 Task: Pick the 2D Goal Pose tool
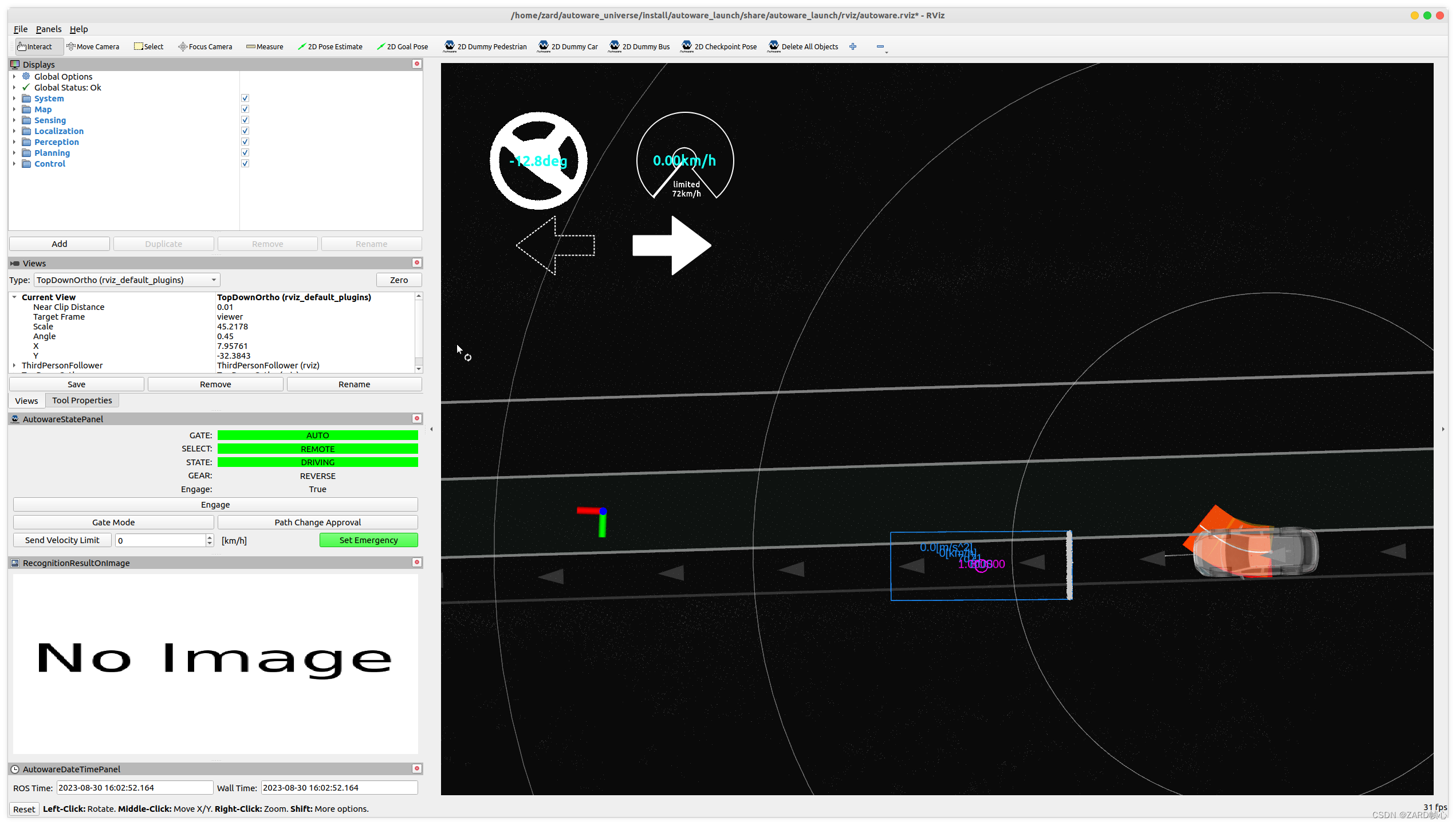pos(402,46)
